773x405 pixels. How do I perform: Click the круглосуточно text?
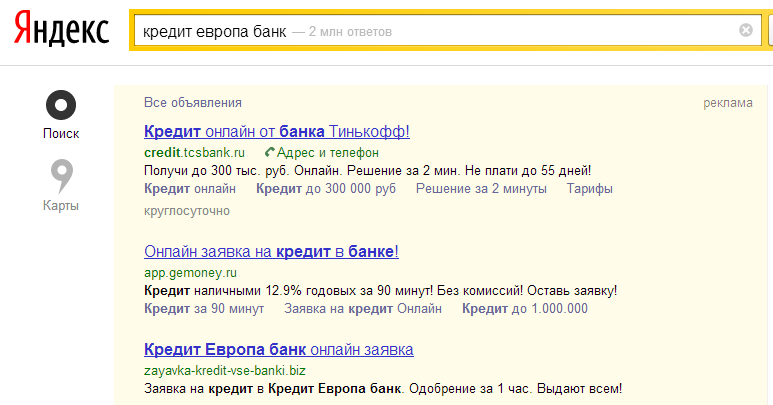[x=187, y=211]
